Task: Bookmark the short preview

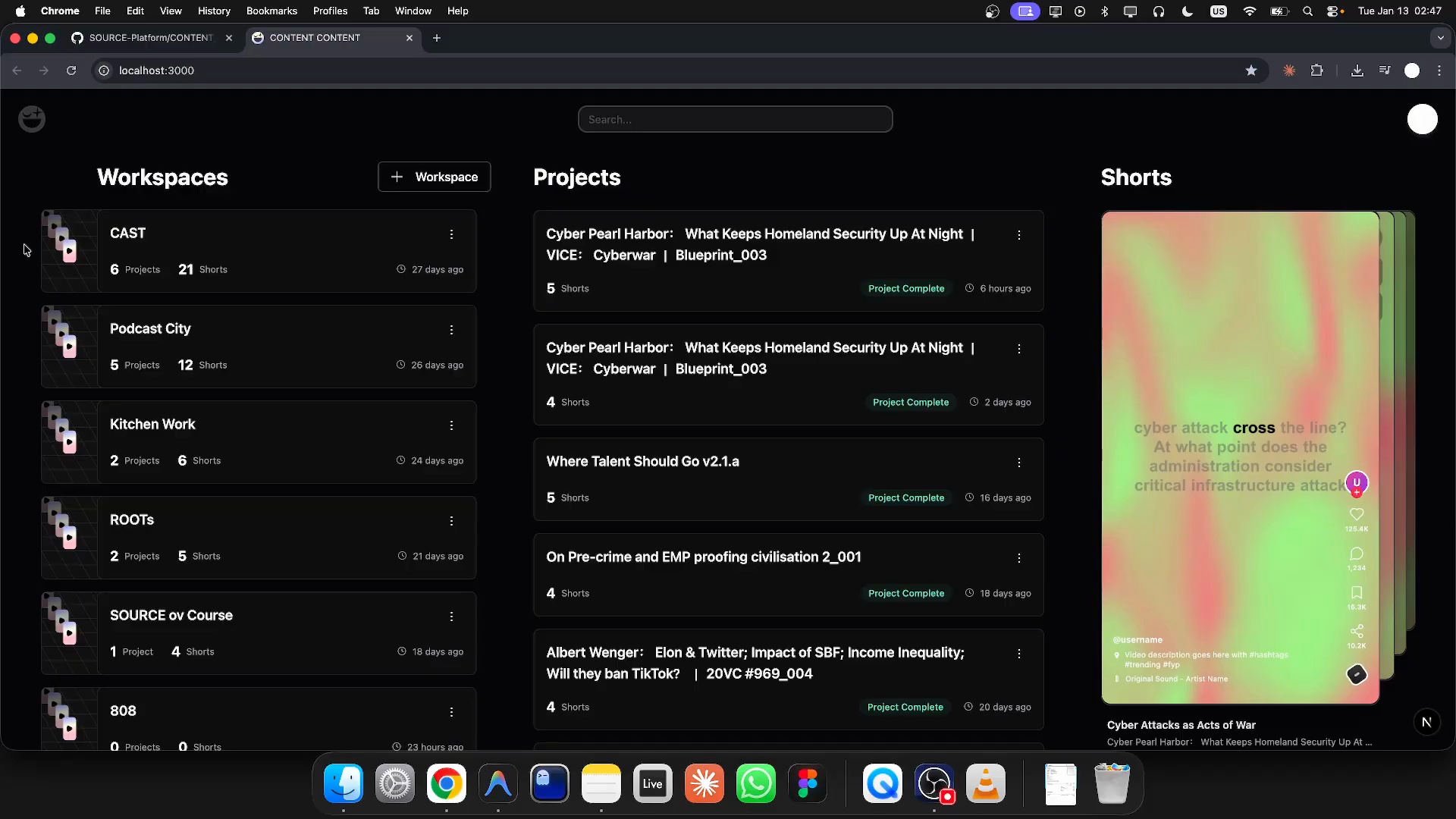Action: click(x=1357, y=592)
